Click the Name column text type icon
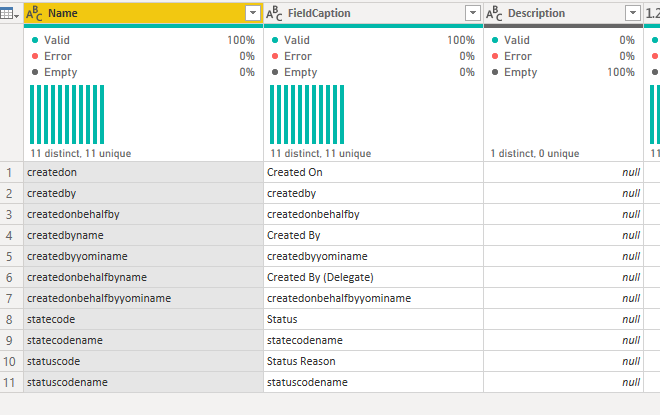 pyautogui.click(x=34, y=13)
